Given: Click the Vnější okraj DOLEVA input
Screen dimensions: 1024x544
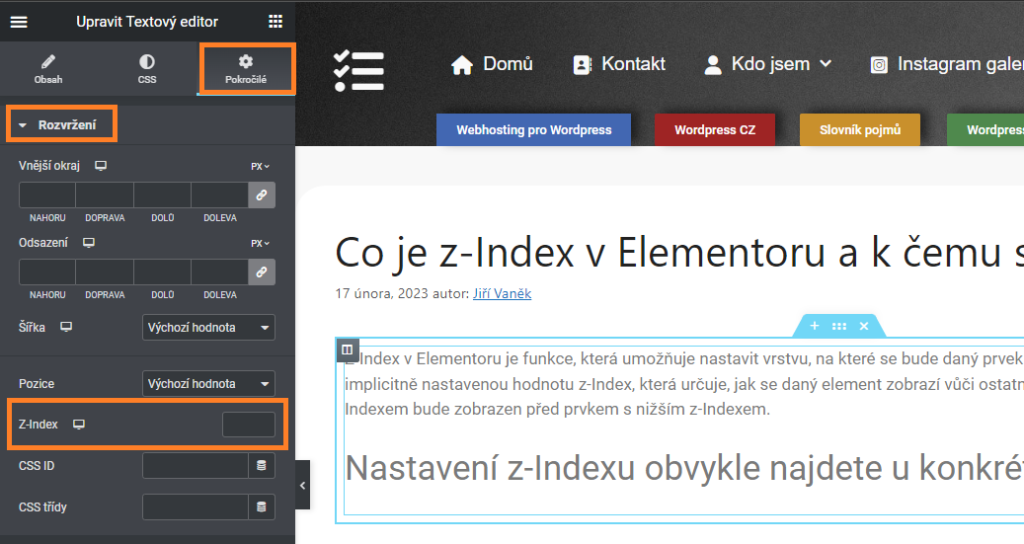Looking at the screenshot, I should click(220, 195).
